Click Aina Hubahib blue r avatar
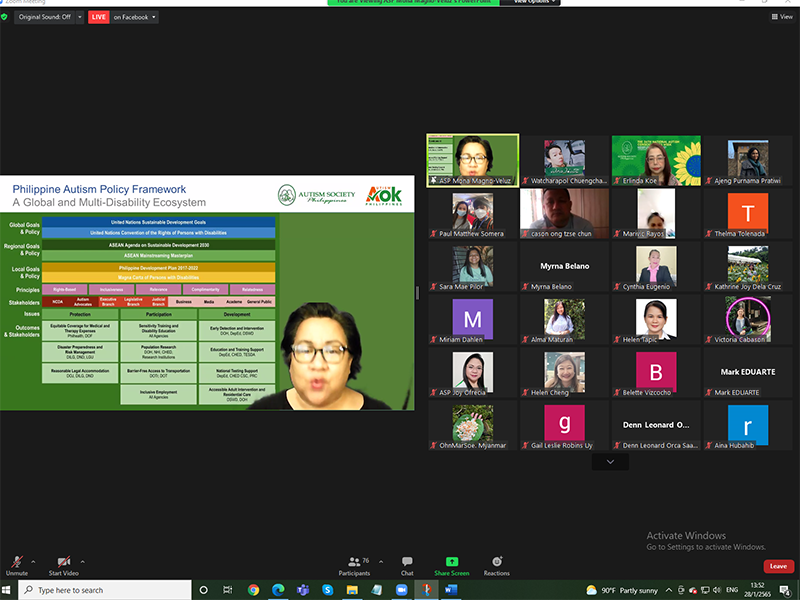The height and width of the screenshot is (600, 800). tap(748, 425)
